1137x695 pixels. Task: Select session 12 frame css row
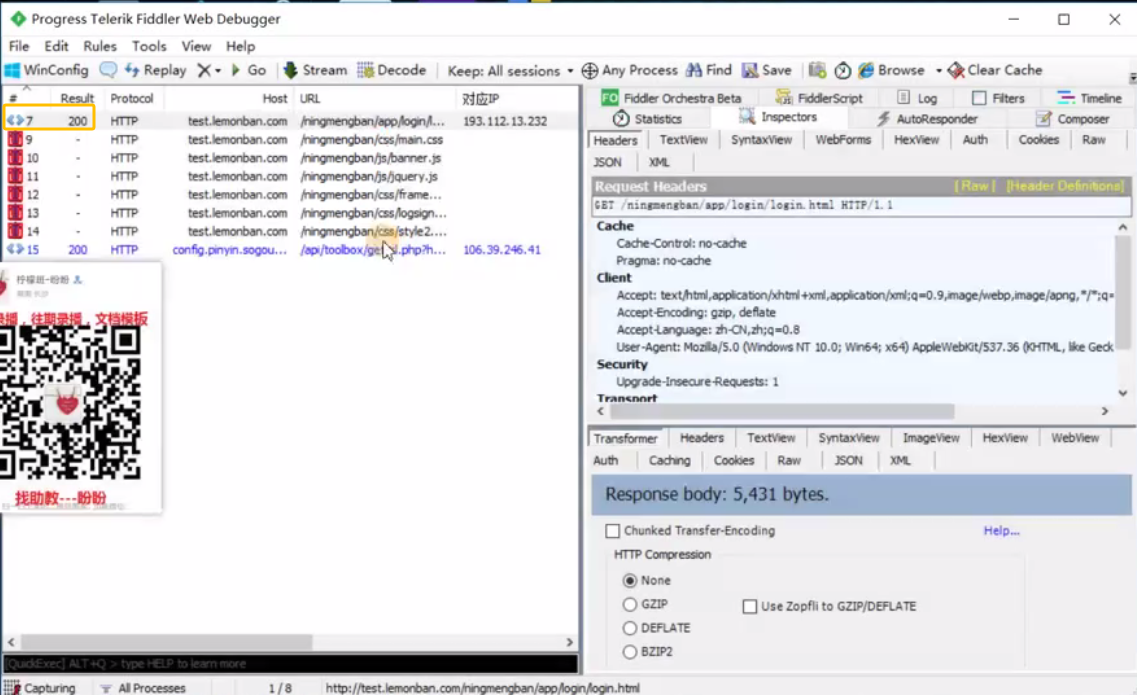290,194
